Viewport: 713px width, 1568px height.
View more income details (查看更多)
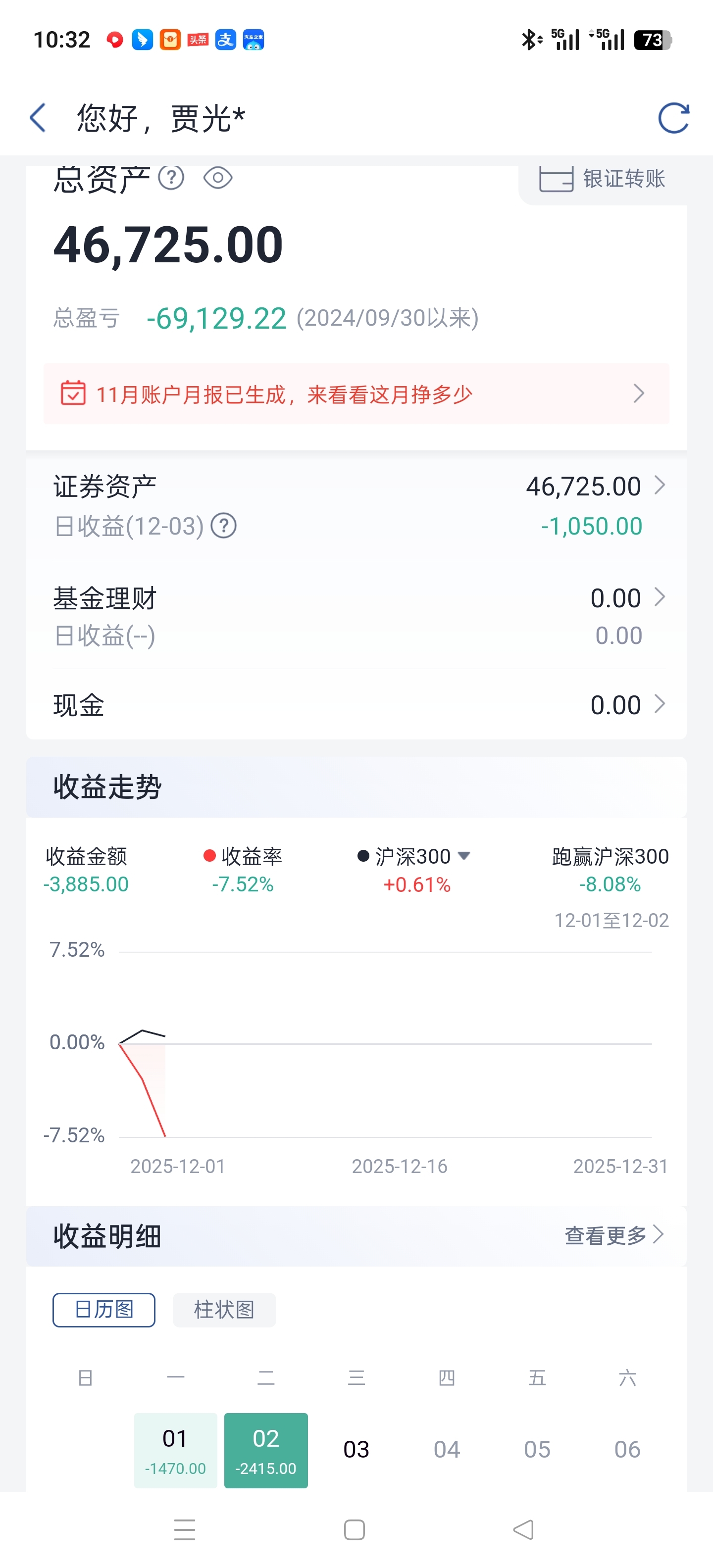point(613,1235)
